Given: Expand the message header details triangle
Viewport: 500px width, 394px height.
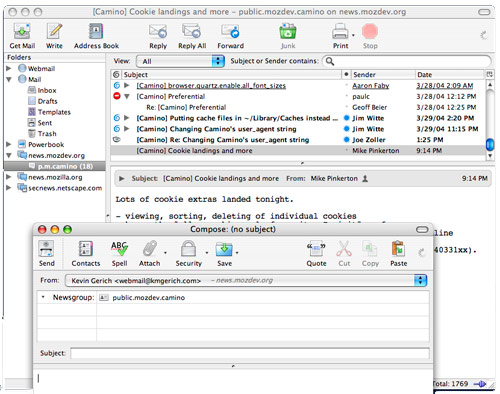Looking at the screenshot, I should point(122,179).
